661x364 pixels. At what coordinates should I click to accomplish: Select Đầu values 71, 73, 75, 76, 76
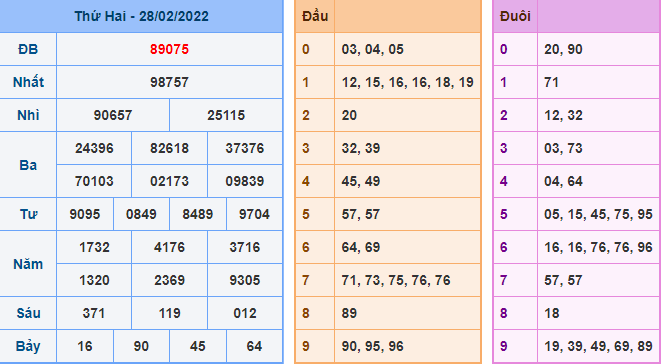pyautogui.click(x=396, y=280)
